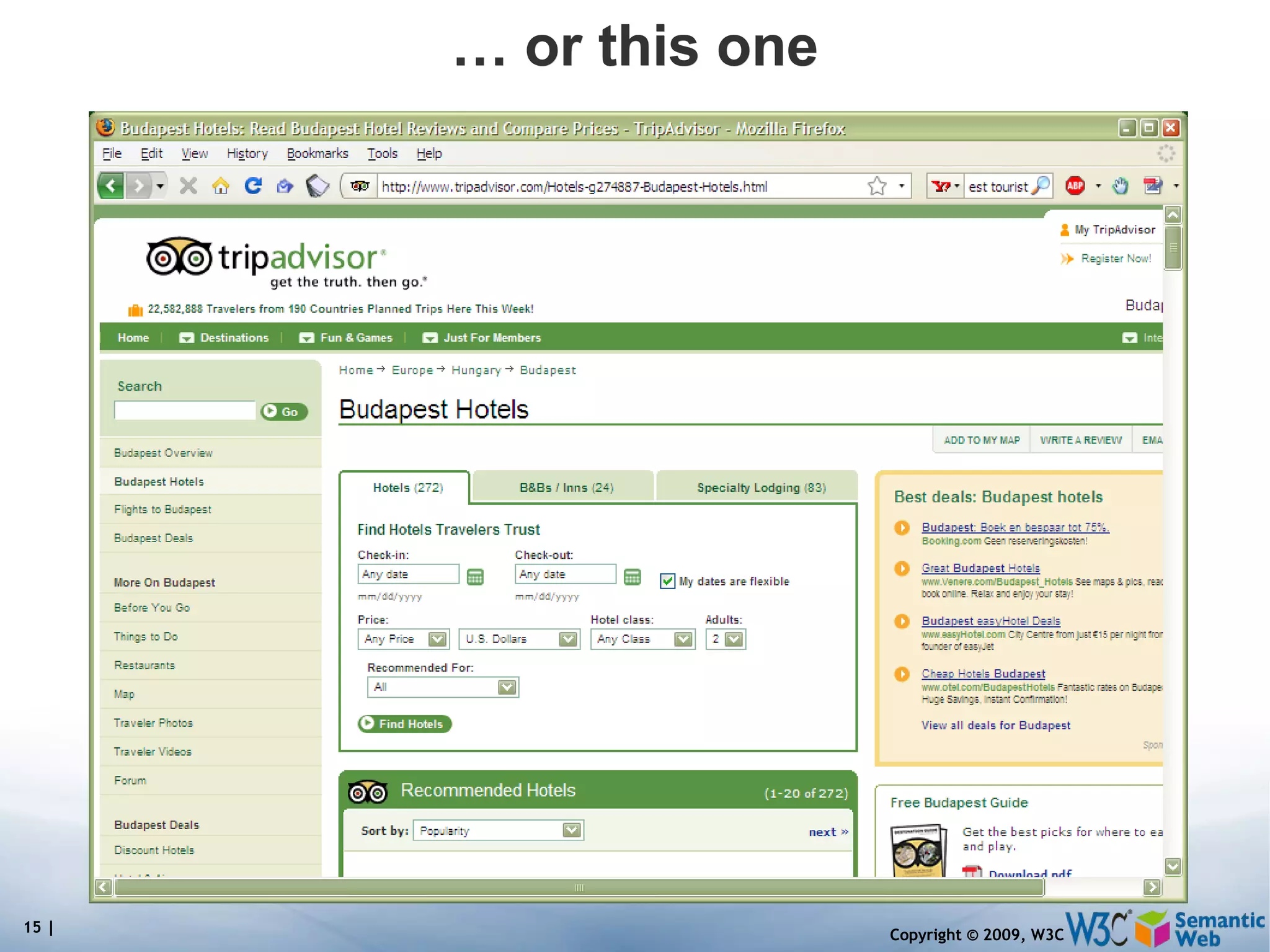Viewport: 1270px width, 952px height.
Task: Toggle My dates are flexible checkbox
Action: [x=667, y=581]
